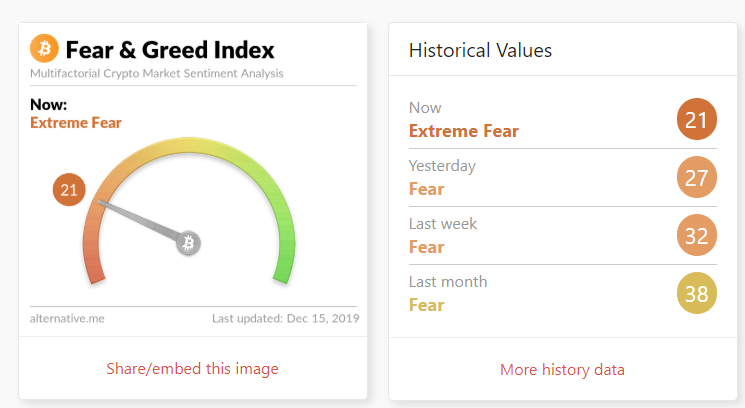This screenshot has height=408, width=745.
Task: Select the Historical Values heading
Action: pos(480,50)
